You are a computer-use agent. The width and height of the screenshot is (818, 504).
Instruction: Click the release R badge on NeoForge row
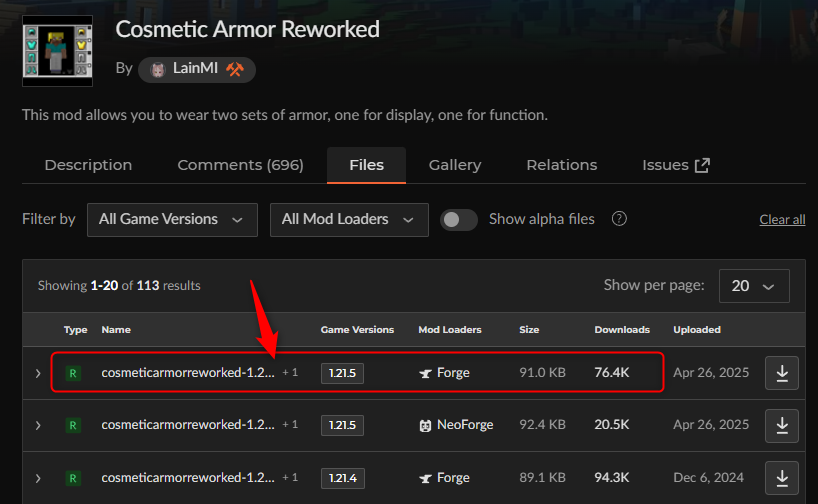click(73, 425)
